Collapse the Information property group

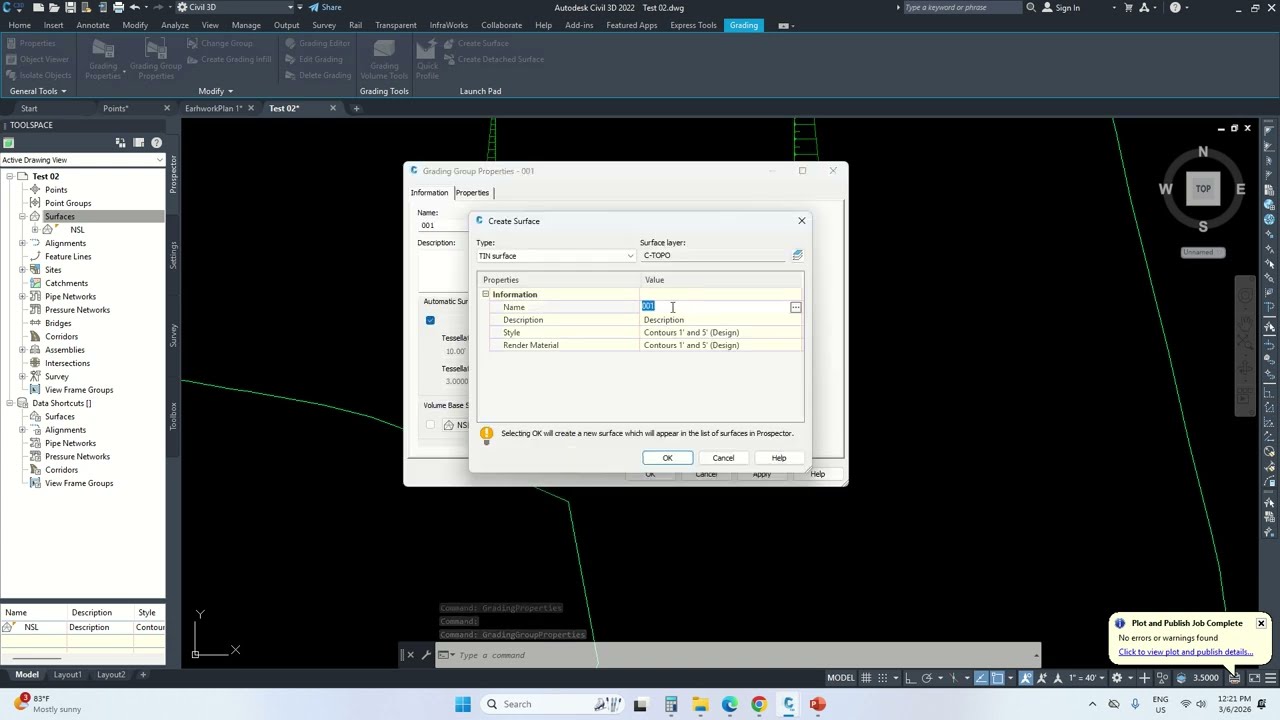point(486,294)
